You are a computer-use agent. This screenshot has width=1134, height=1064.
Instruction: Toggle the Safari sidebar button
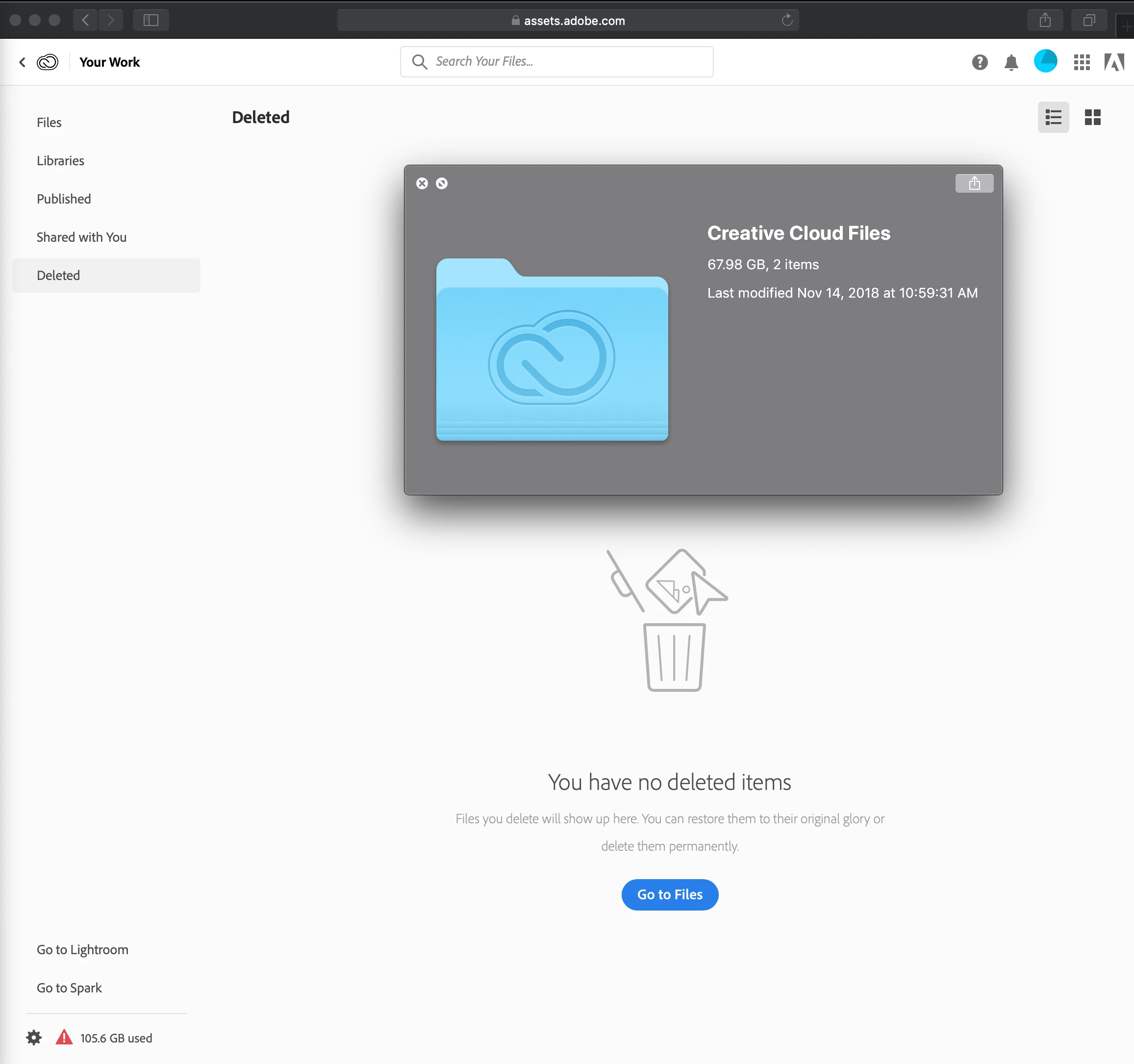151,21
